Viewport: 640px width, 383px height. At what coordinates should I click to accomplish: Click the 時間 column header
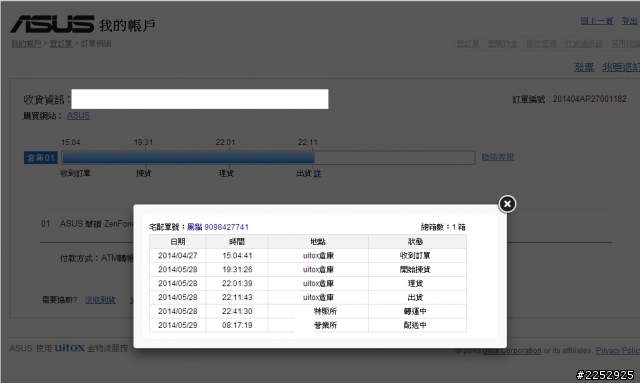[237, 242]
